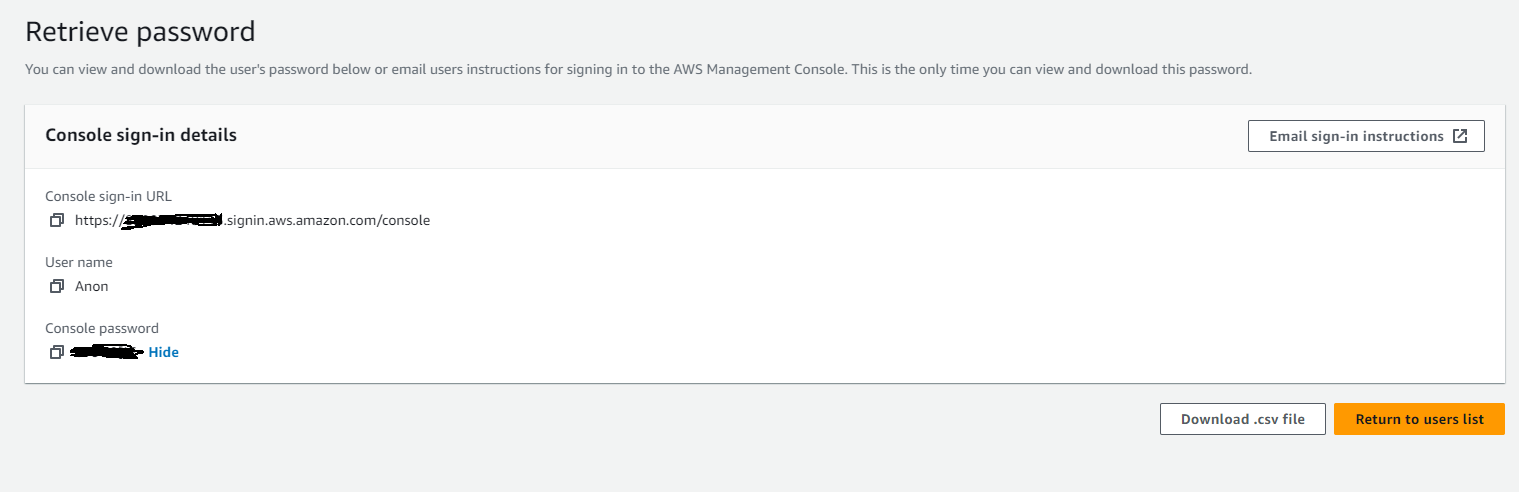The image size is (1519, 492).
Task: Click the redacted console password text
Action: [107, 352]
